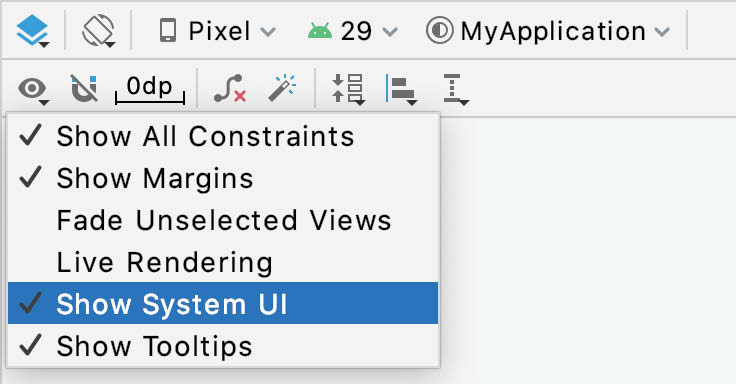Open the Align icon menu
Screen dimensions: 736x384
401,89
